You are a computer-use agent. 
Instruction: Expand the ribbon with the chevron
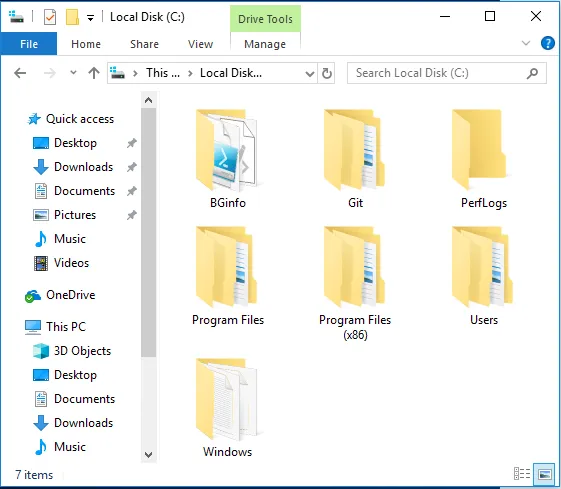pyautogui.click(x=526, y=43)
